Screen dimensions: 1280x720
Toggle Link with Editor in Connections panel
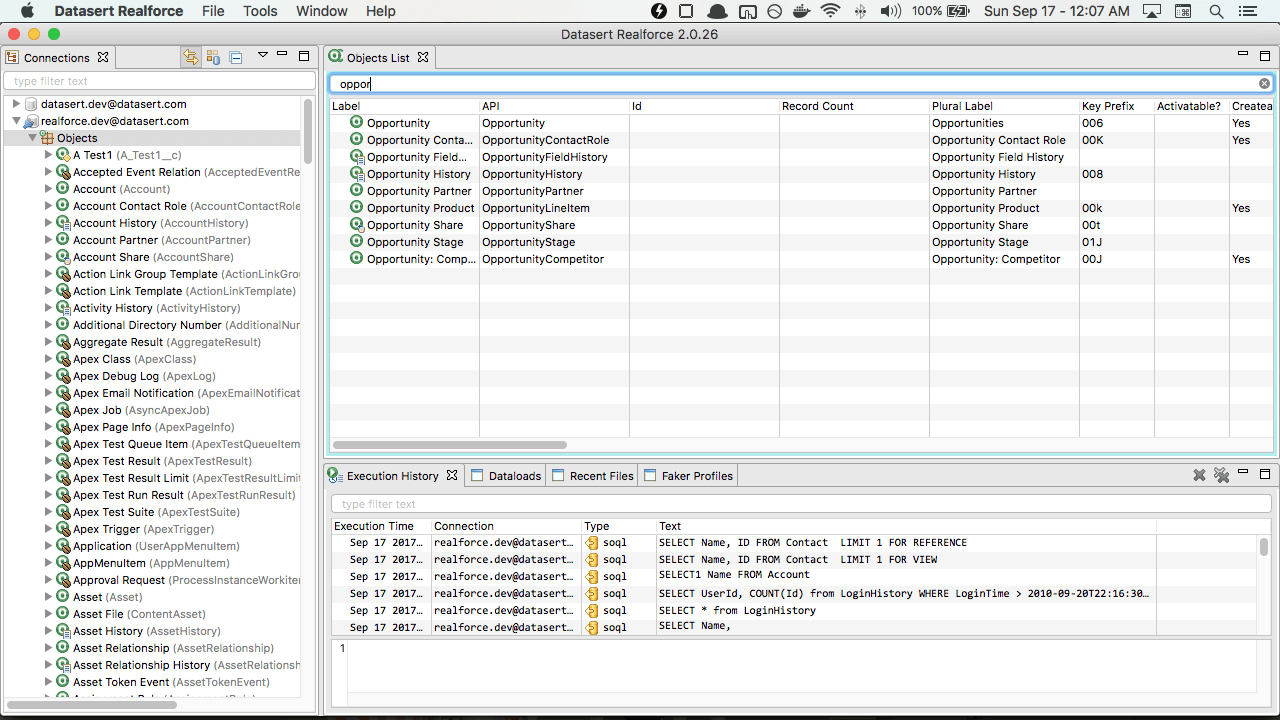[x=190, y=57]
